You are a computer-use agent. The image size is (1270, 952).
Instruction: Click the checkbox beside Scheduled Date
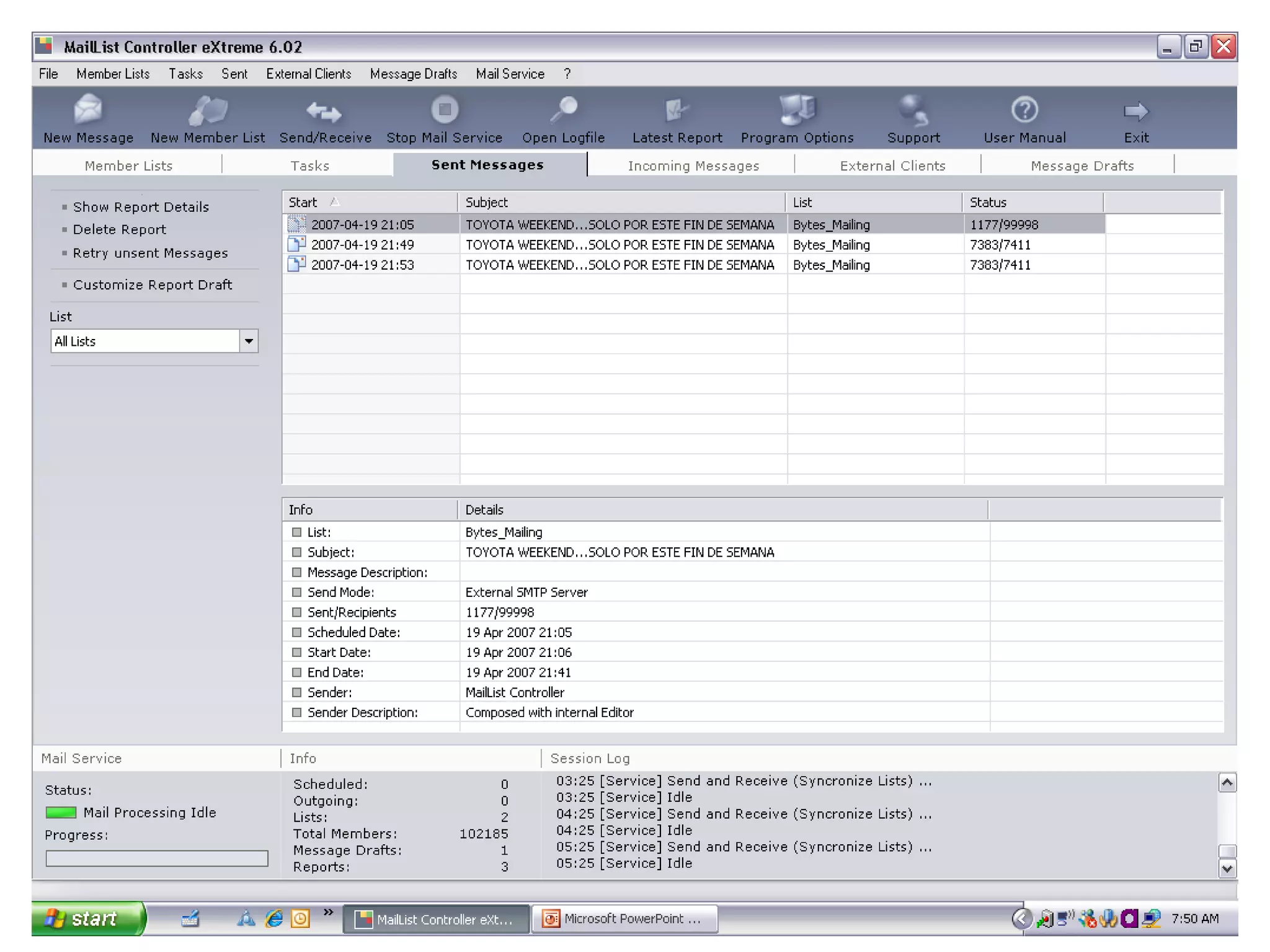coord(296,632)
